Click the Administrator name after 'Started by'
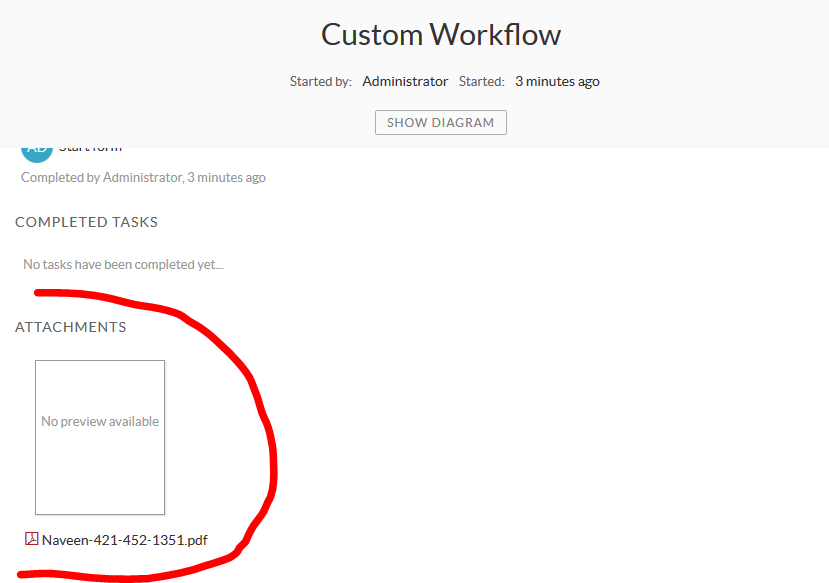 click(405, 81)
